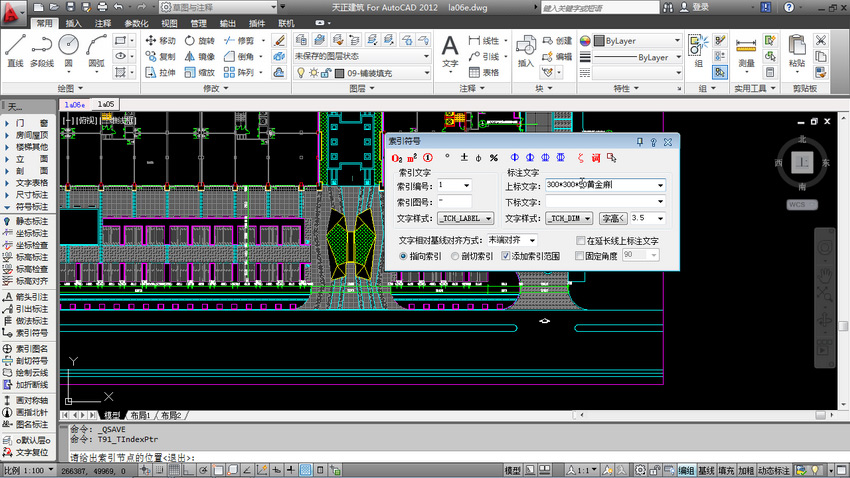Toggle 动态标注 in the status bar
The width and height of the screenshot is (850, 478).
click(x=774, y=470)
